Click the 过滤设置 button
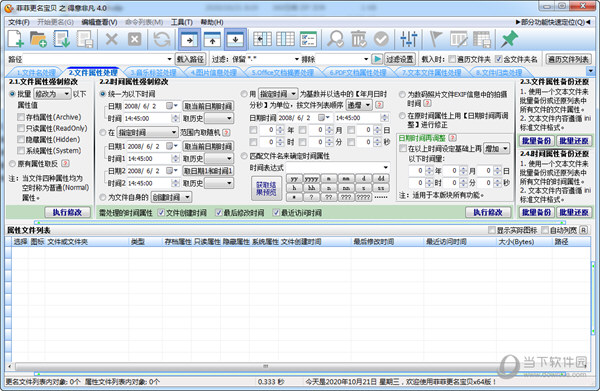This screenshot has height=391, width=600. pos(399,59)
